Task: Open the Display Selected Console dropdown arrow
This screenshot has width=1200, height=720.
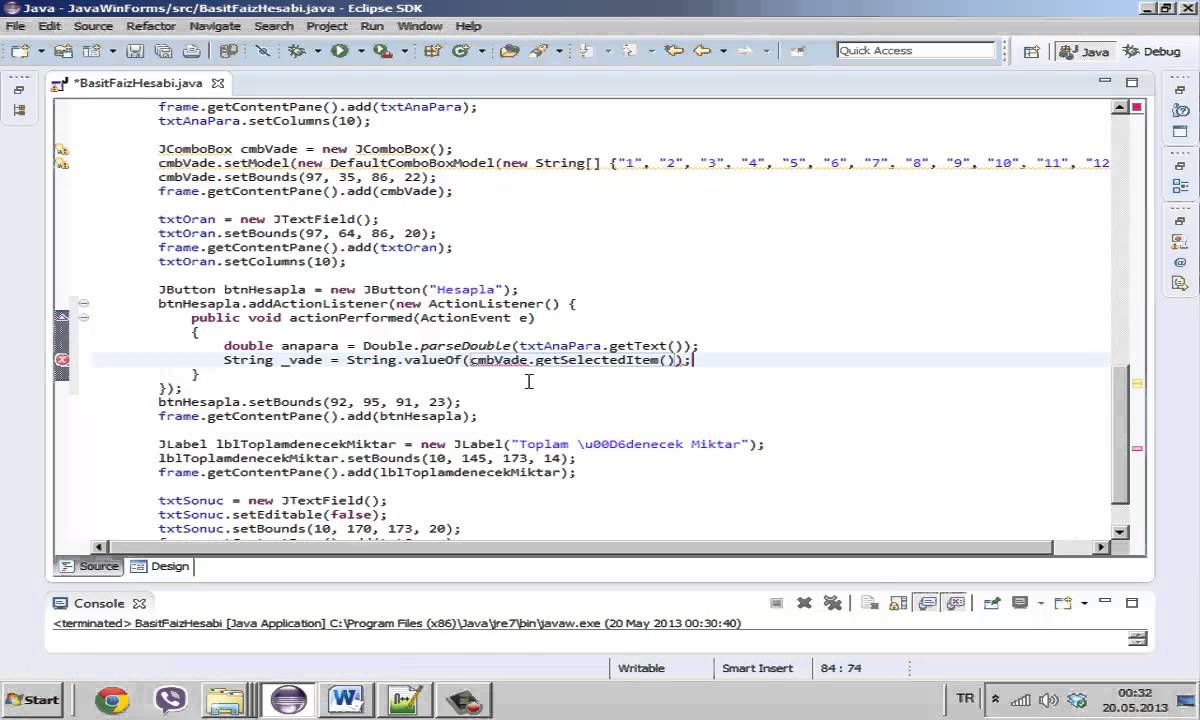Action: 1041,603
